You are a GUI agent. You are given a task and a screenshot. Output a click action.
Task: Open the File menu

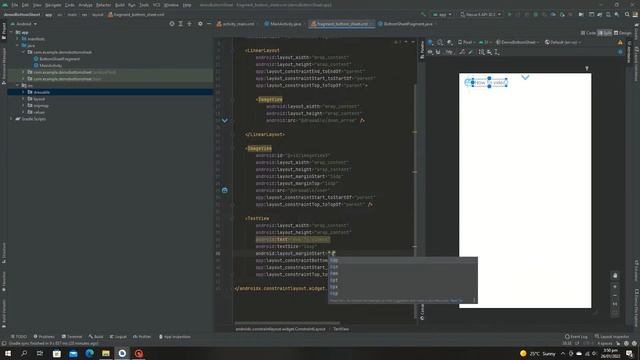[15, 5]
